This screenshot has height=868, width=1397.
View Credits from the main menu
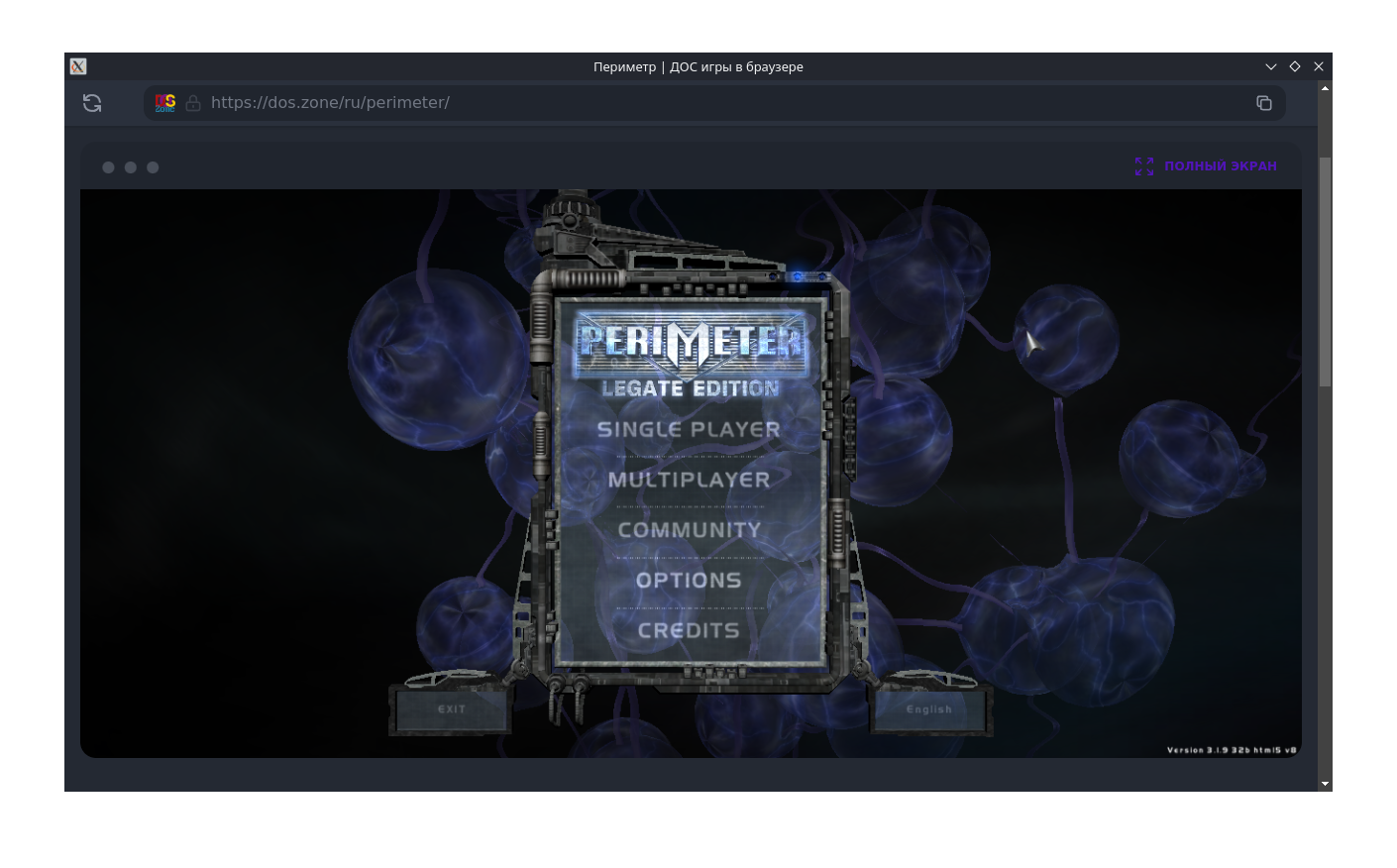[689, 631]
